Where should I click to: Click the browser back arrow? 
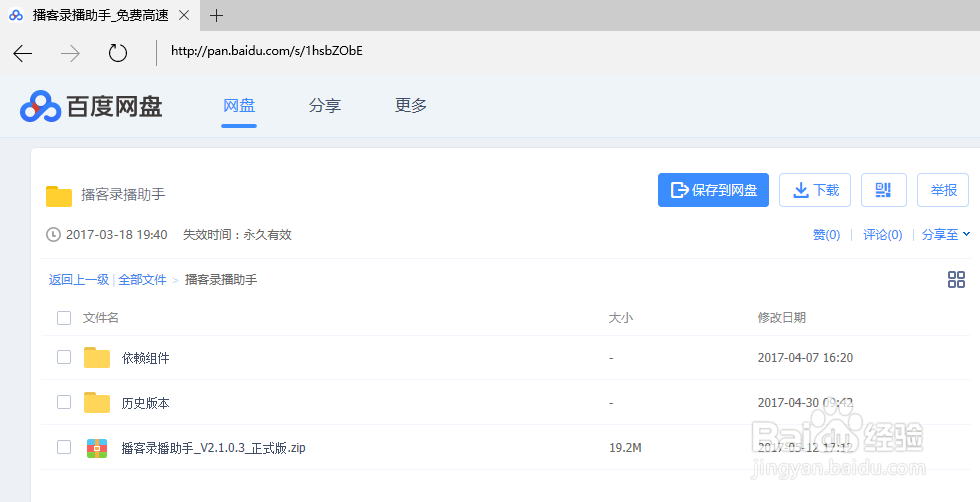[x=22, y=54]
